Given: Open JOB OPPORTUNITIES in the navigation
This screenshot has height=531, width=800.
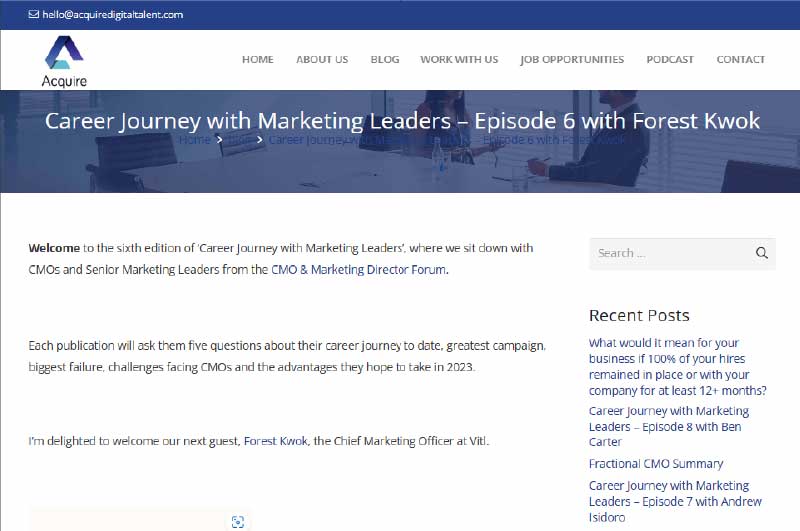Looking at the screenshot, I should point(572,59).
